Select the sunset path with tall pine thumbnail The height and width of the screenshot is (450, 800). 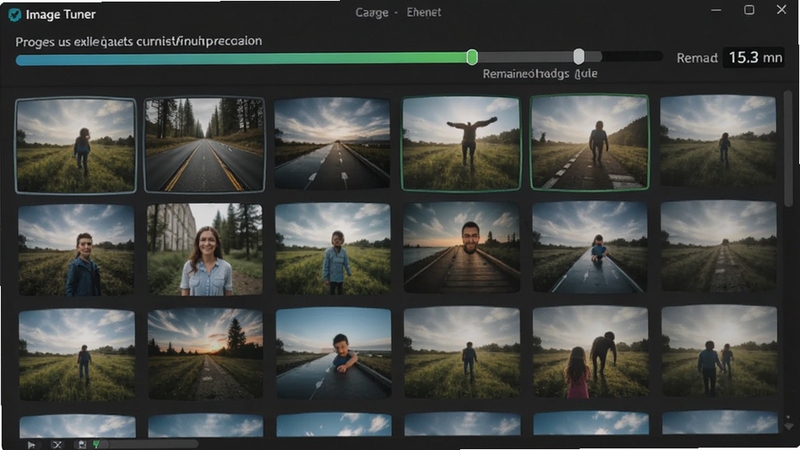click(x=205, y=354)
